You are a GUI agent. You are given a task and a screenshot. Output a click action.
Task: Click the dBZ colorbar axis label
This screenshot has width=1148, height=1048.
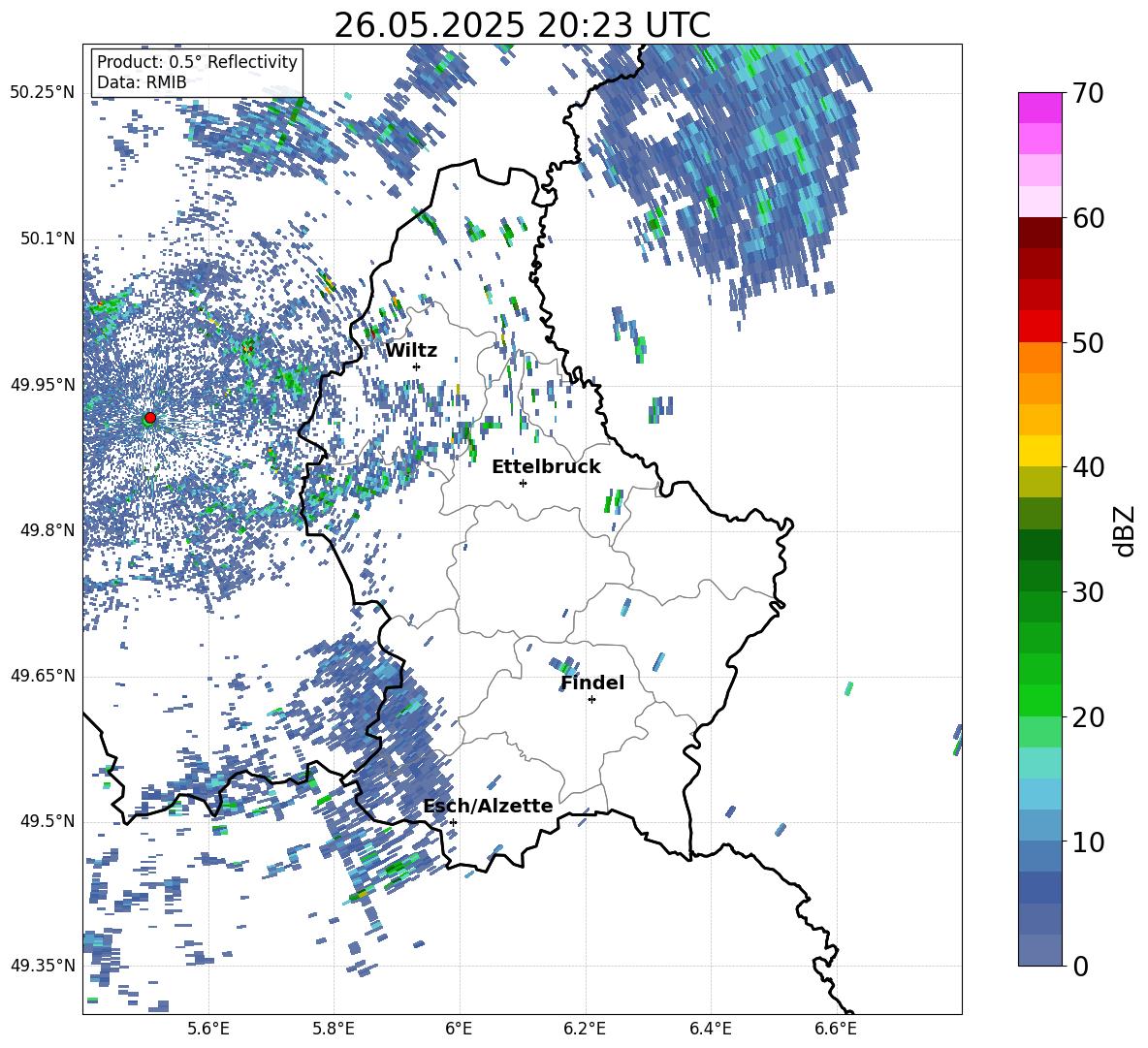pyautogui.click(x=1123, y=530)
